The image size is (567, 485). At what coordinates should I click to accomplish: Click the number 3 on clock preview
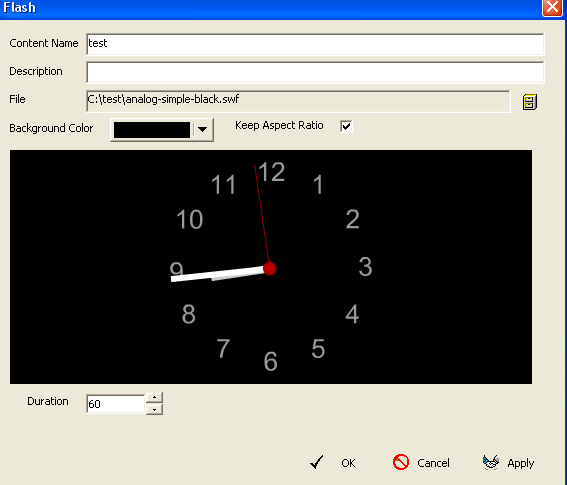coord(365,267)
